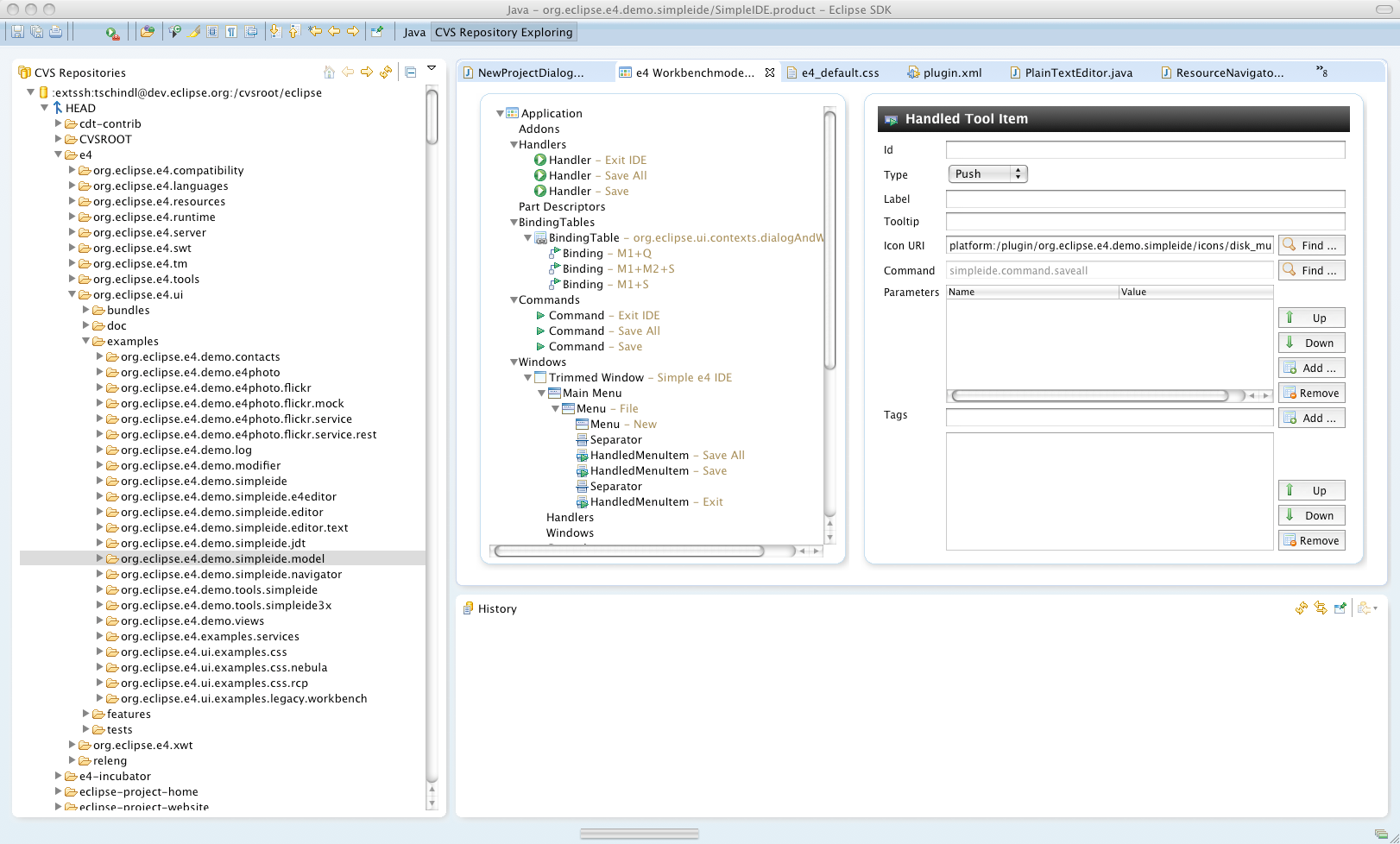The width and height of the screenshot is (1400, 844).
Task: Toggle Mark Occurrences highlighter icon
Action: pos(194,32)
